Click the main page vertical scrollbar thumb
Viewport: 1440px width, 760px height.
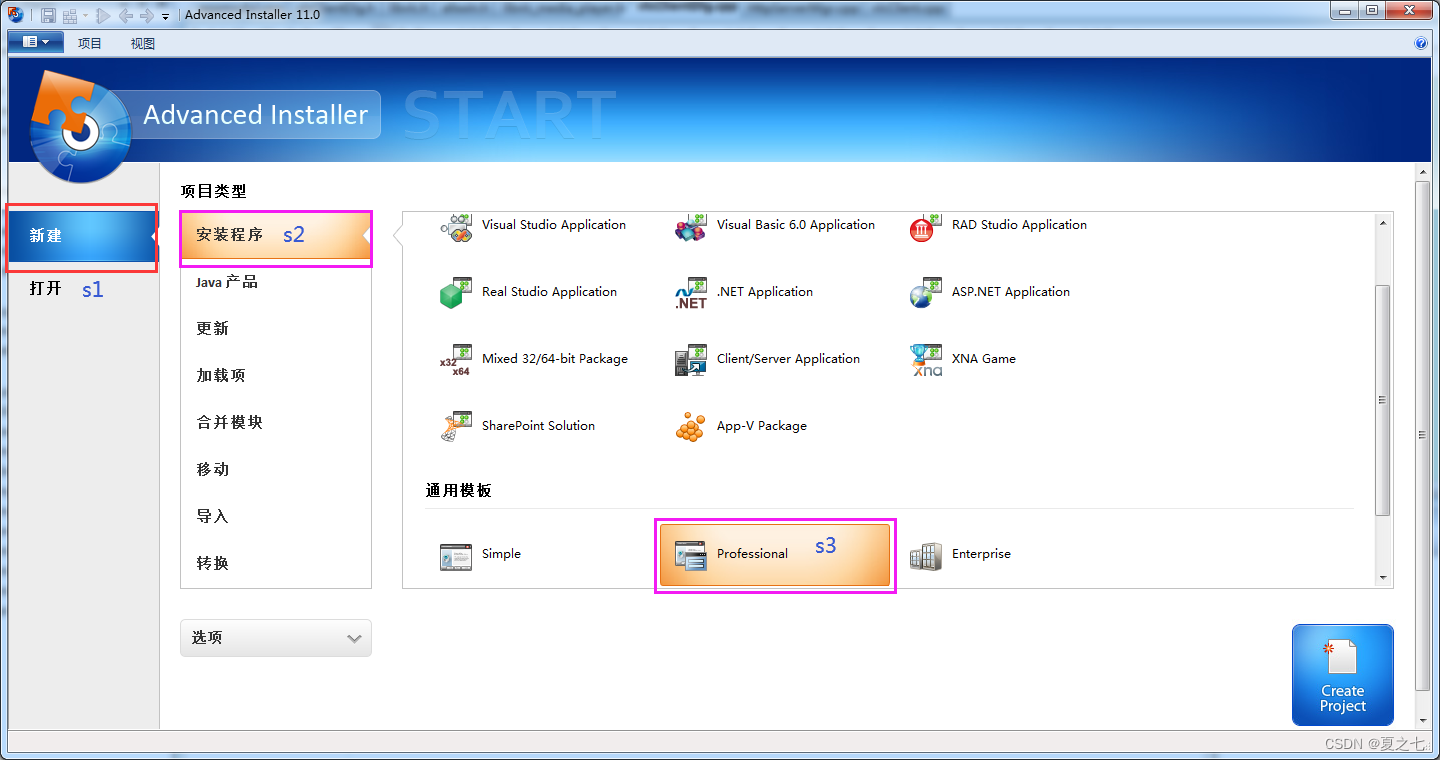coord(1423,436)
